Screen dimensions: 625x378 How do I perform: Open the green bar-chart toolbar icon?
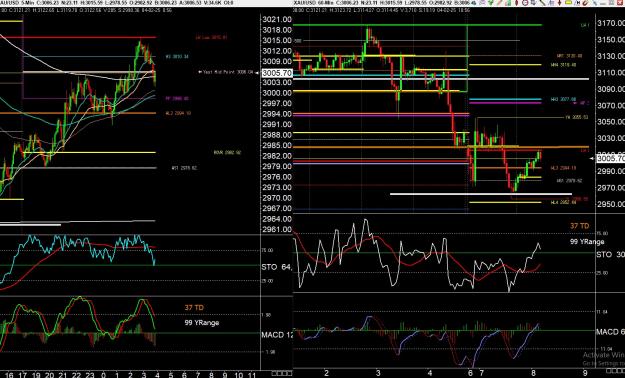click(508, 2)
